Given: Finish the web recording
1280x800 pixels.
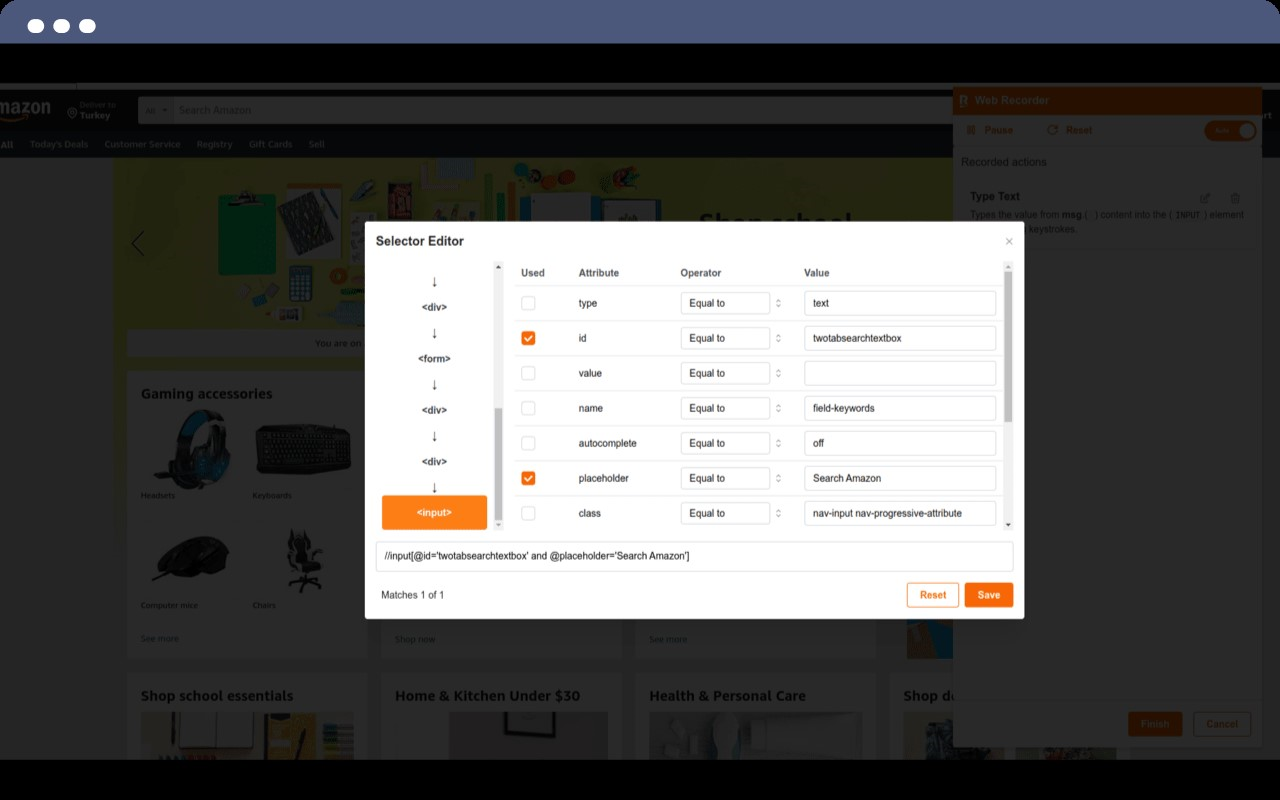Looking at the screenshot, I should [x=1155, y=724].
